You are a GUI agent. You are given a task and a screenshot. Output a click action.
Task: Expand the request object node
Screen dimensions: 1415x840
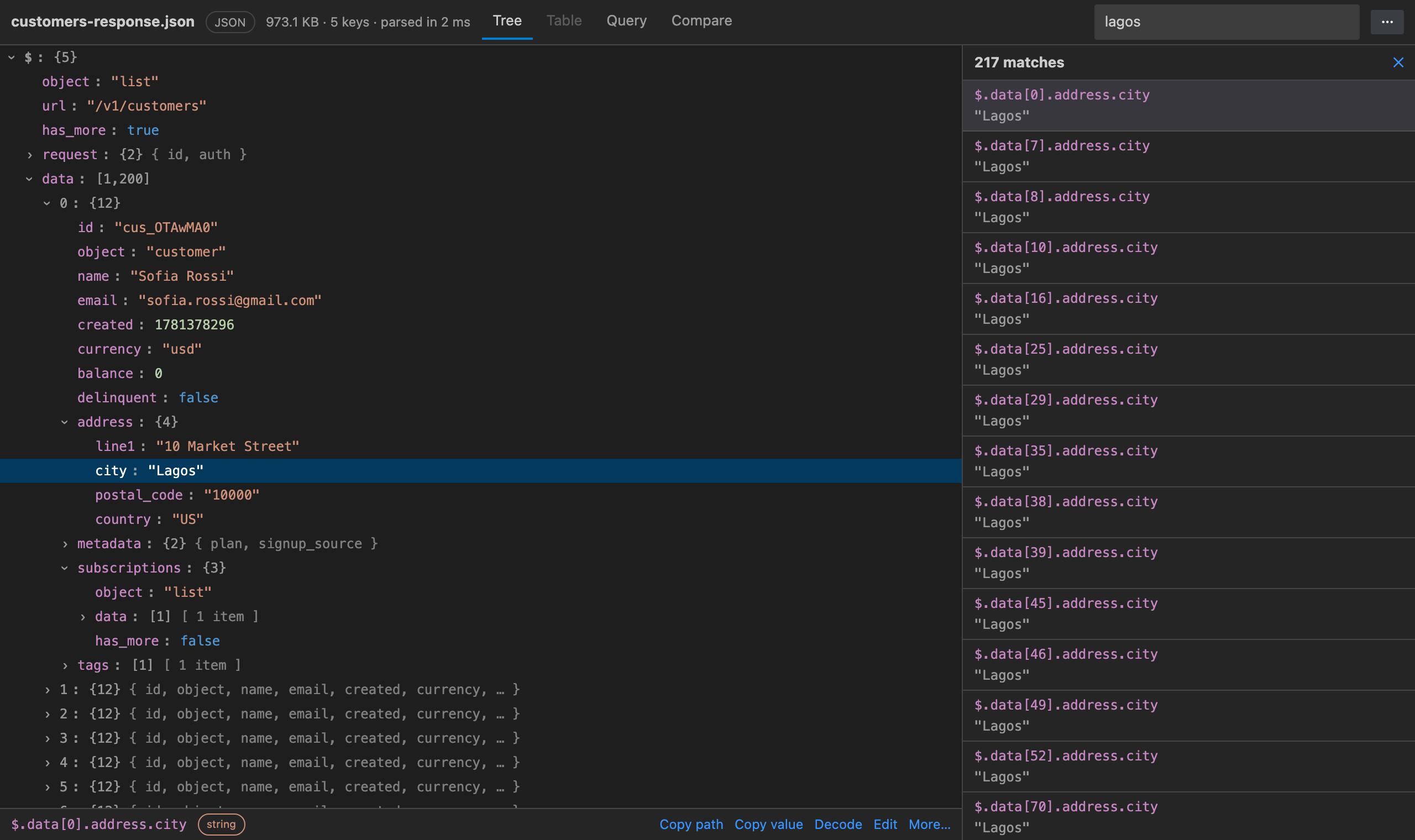29,155
